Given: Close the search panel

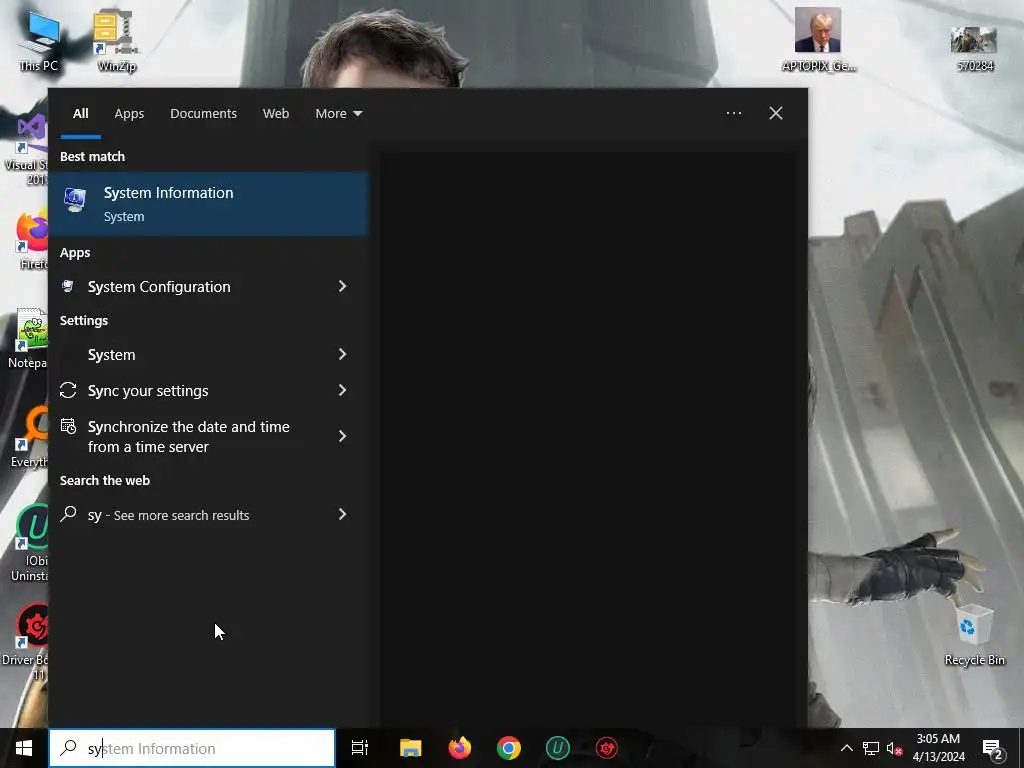Looking at the screenshot, I should (x=775, y=113).
